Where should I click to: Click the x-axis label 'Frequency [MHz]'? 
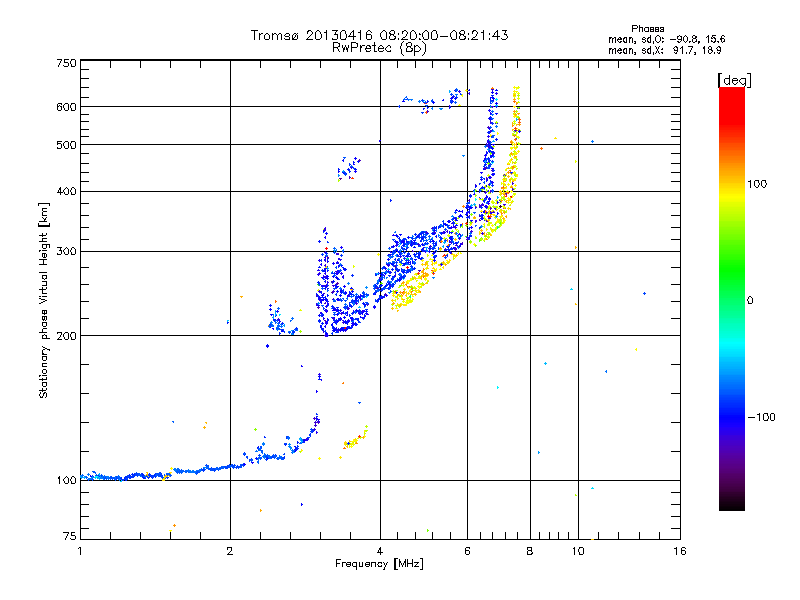point(379,564)
